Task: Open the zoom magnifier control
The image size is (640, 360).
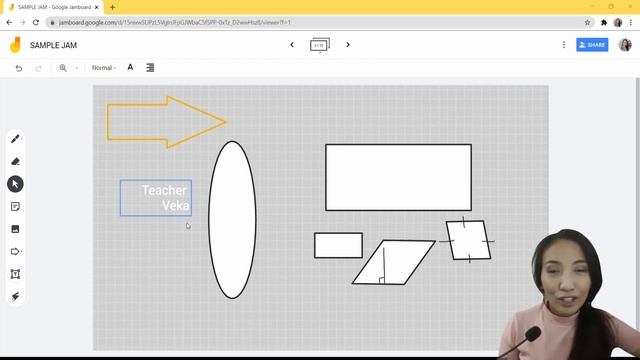Action: 63,68
